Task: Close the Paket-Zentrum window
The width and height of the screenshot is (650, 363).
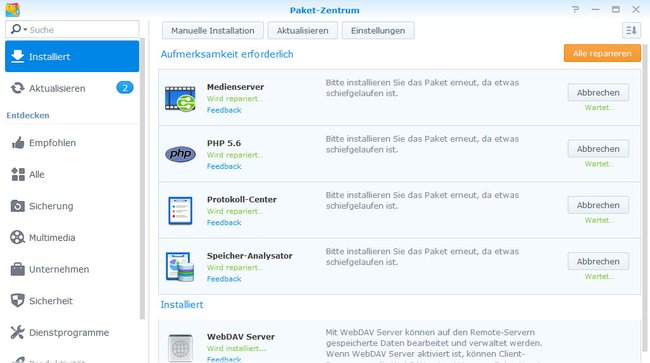Action: coord(636,9)
